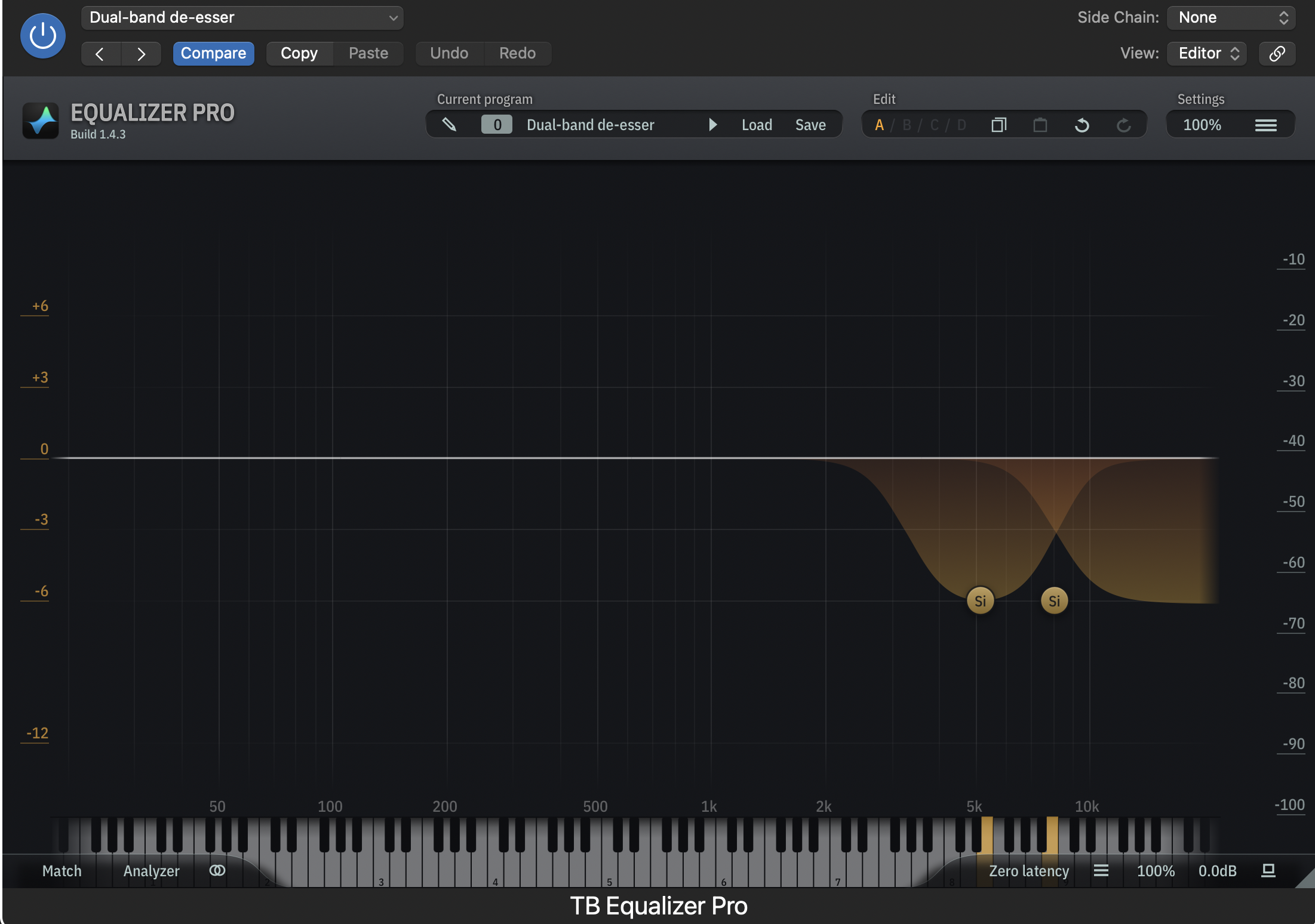Click the Edit section undo arrow icon

1082,125
